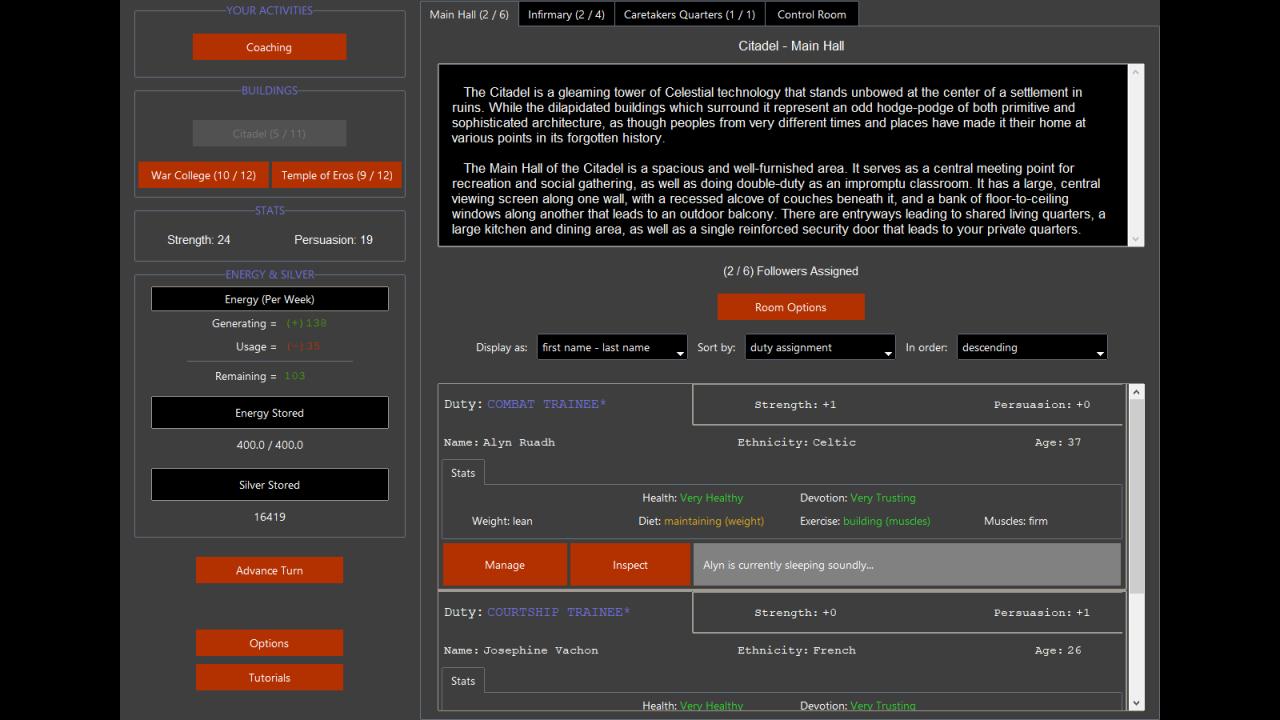The width and height of the screenshot is (1280, 720).
Task: Manage follower Alyn Ruadh
Action: (504, 565)
